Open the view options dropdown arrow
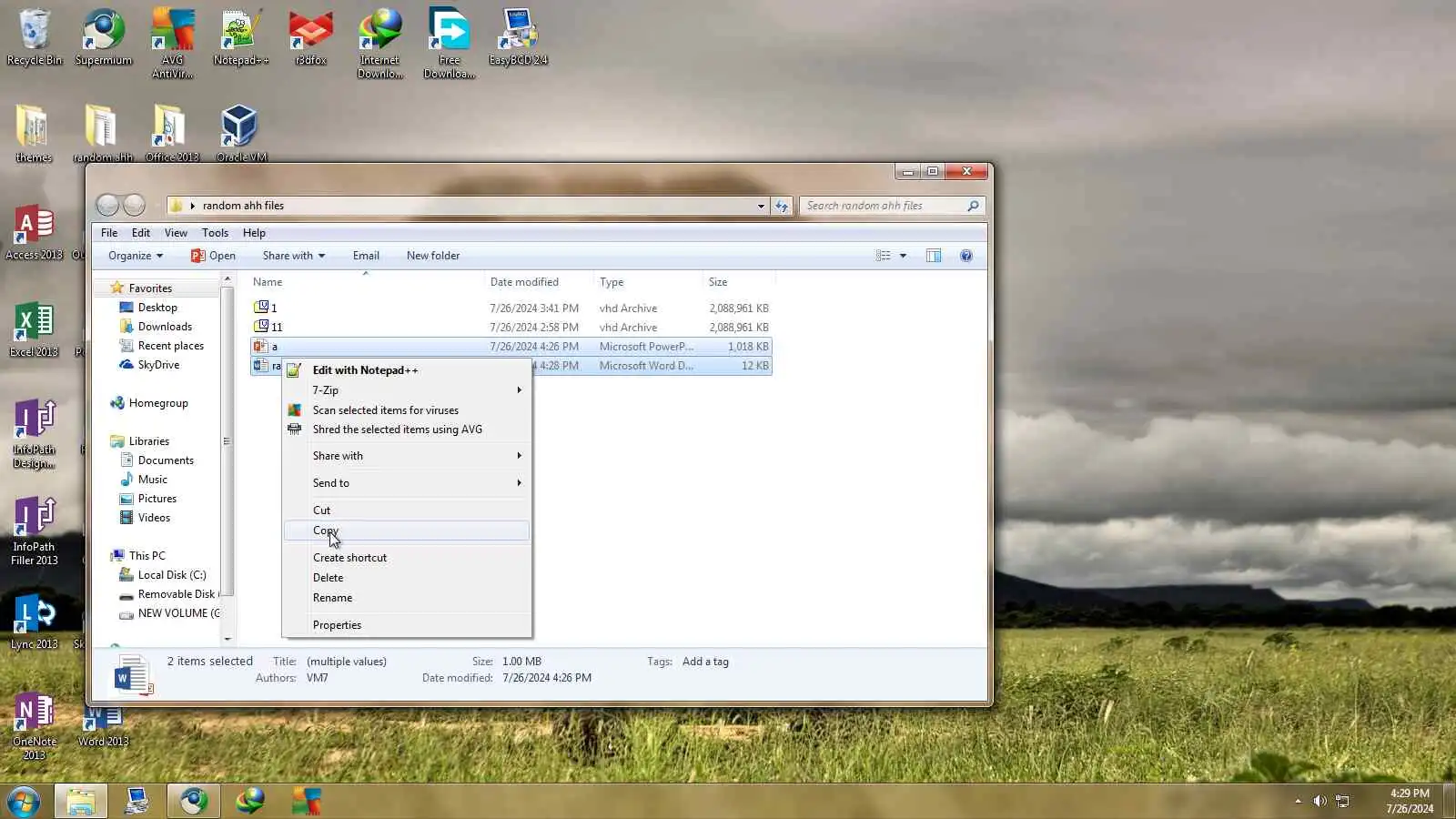The height and width of the screenshot is (819, 1456). coord(903,256)
